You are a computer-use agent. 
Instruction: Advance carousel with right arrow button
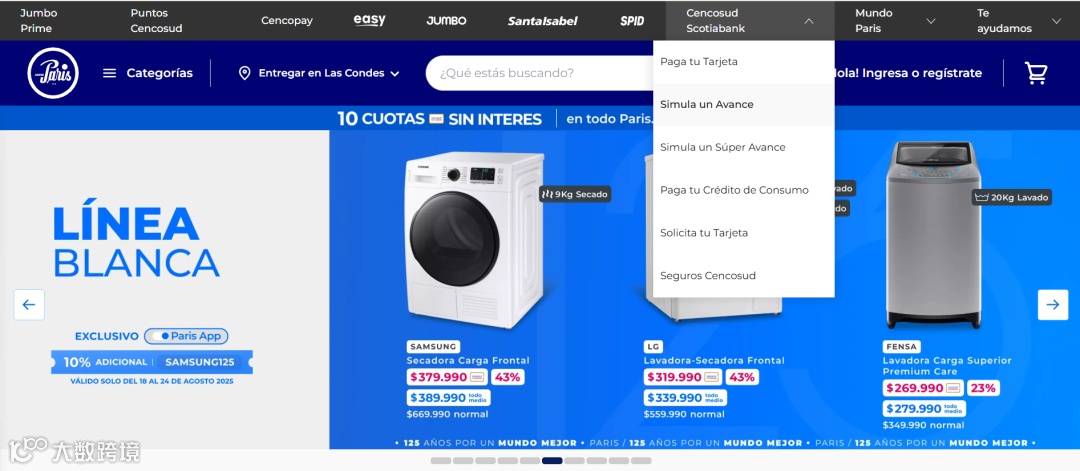tap(1052, 304)
